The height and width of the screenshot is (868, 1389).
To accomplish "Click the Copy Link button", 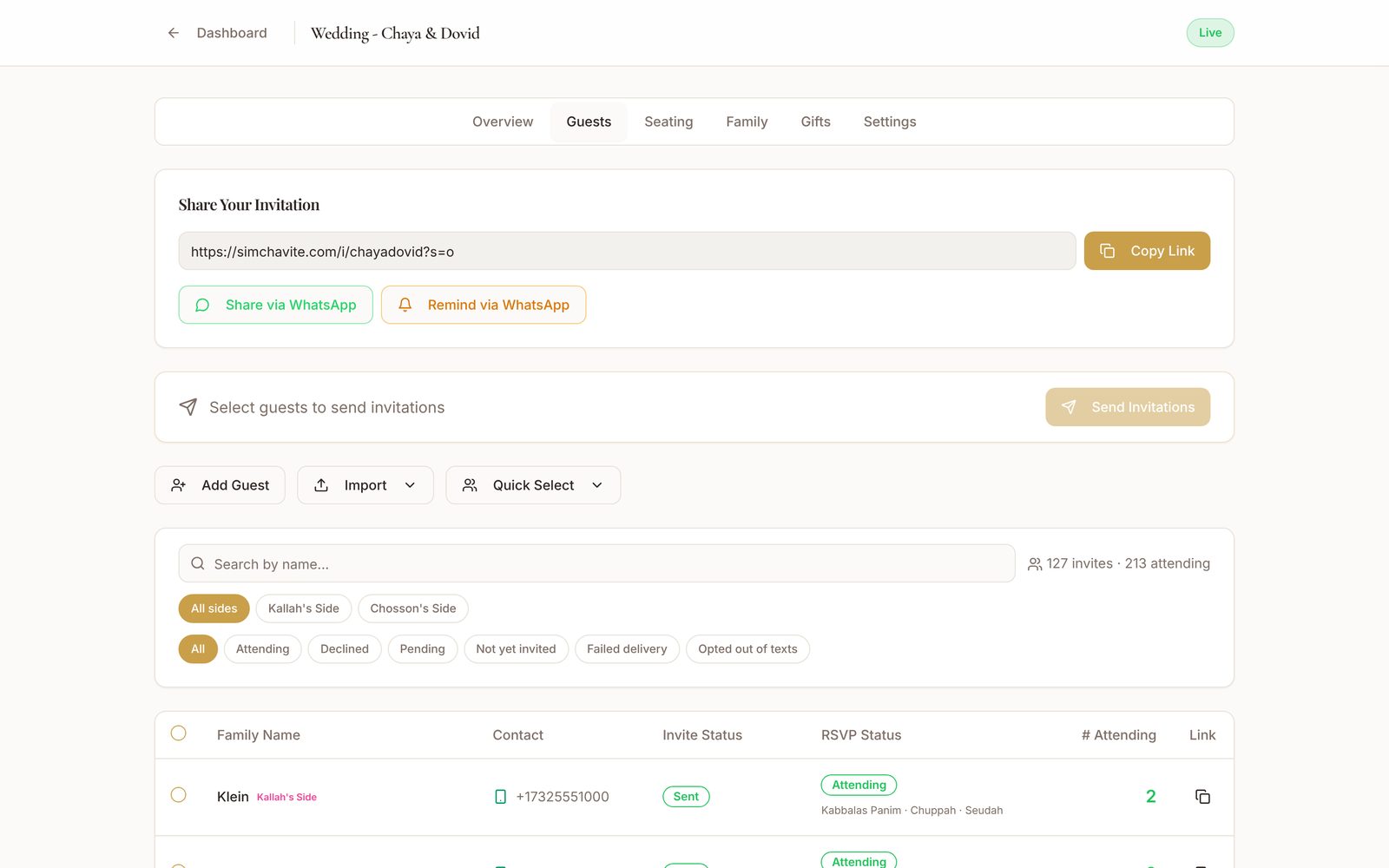I will (x=1147, y=251).
